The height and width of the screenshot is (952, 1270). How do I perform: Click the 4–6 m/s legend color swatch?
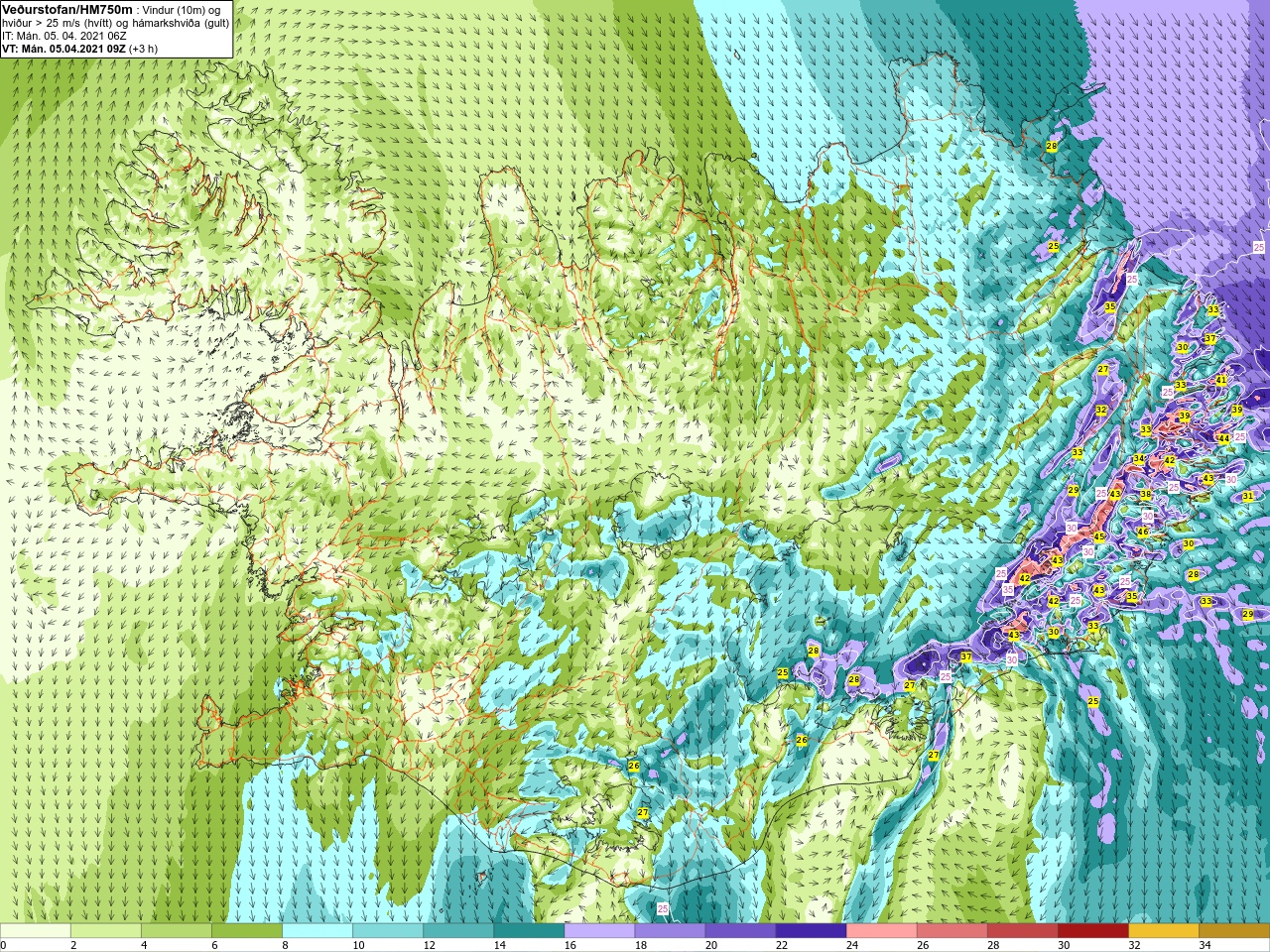(x=177, y=931)
